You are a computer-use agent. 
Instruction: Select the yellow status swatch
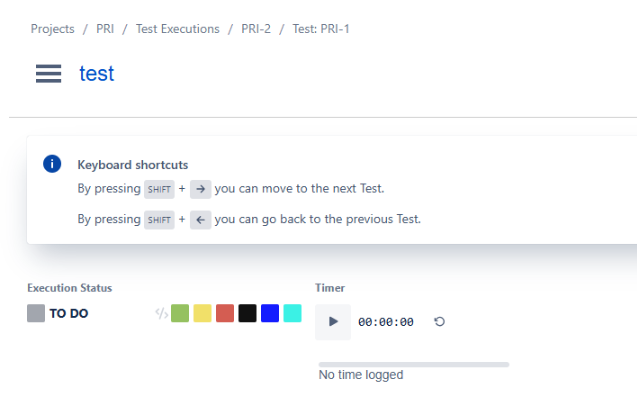pos(202,313)
